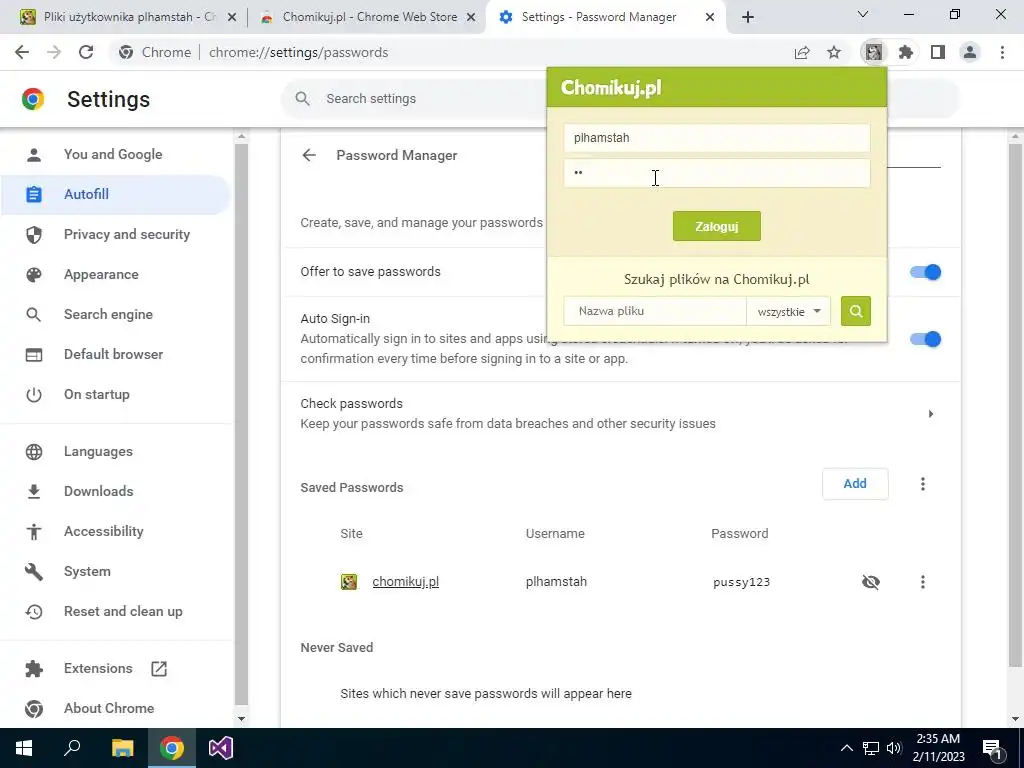
Task: Toggle the browser side panel
Action: click(x=938, y=52)
